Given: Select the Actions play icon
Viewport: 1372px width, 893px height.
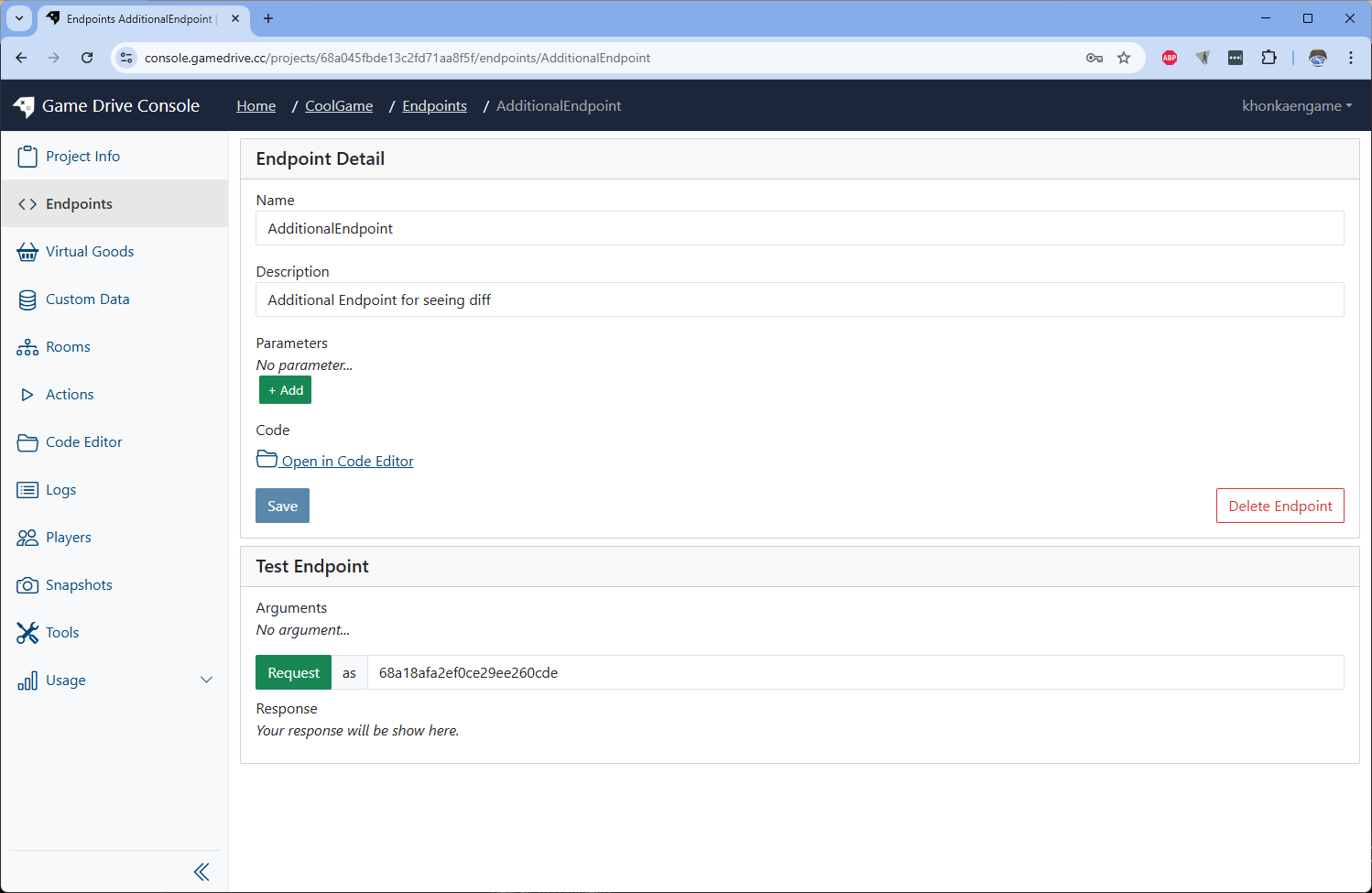Looking at the screenshot, I should 27,394.
